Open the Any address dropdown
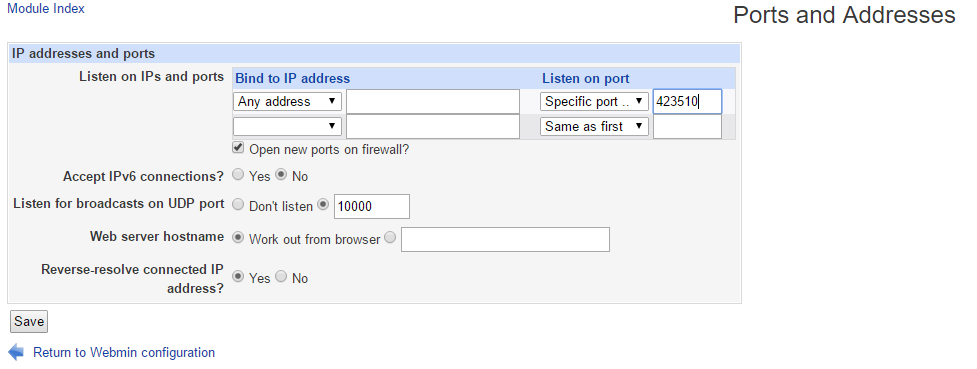Image resolution: width=977 pixels, height=369 pixels. coord(287,102)
